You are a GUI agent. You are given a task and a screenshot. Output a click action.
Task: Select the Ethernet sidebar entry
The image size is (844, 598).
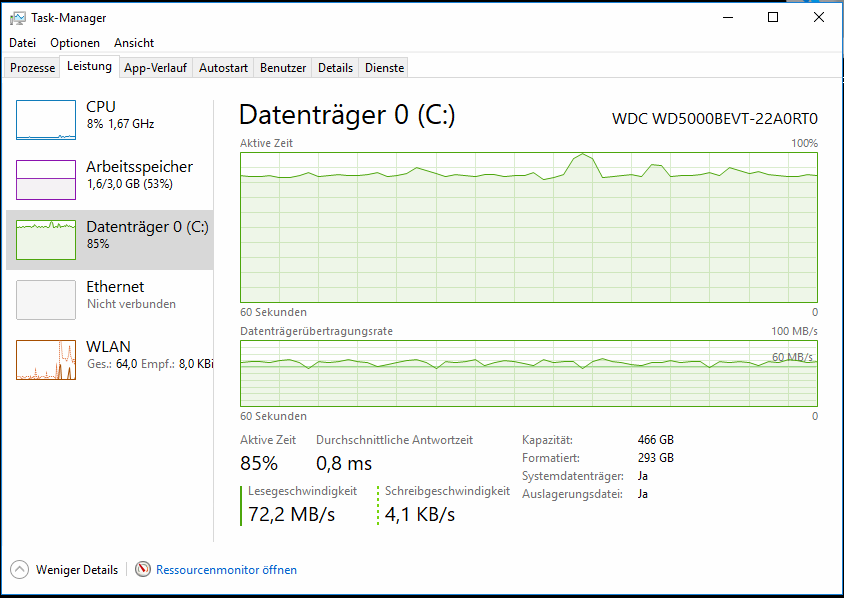coord(110,295)
